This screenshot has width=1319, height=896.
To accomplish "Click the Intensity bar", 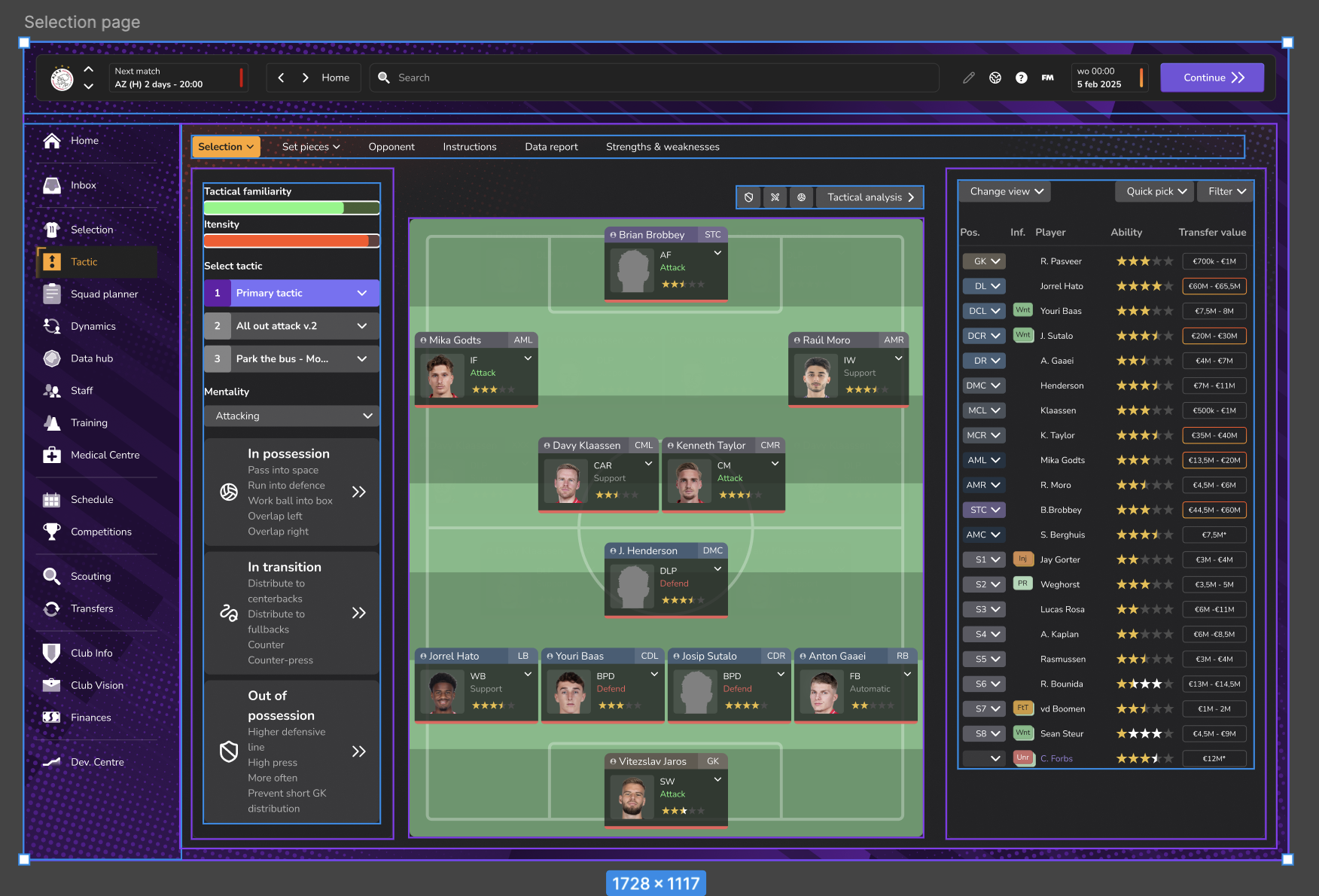I will 291,241.
